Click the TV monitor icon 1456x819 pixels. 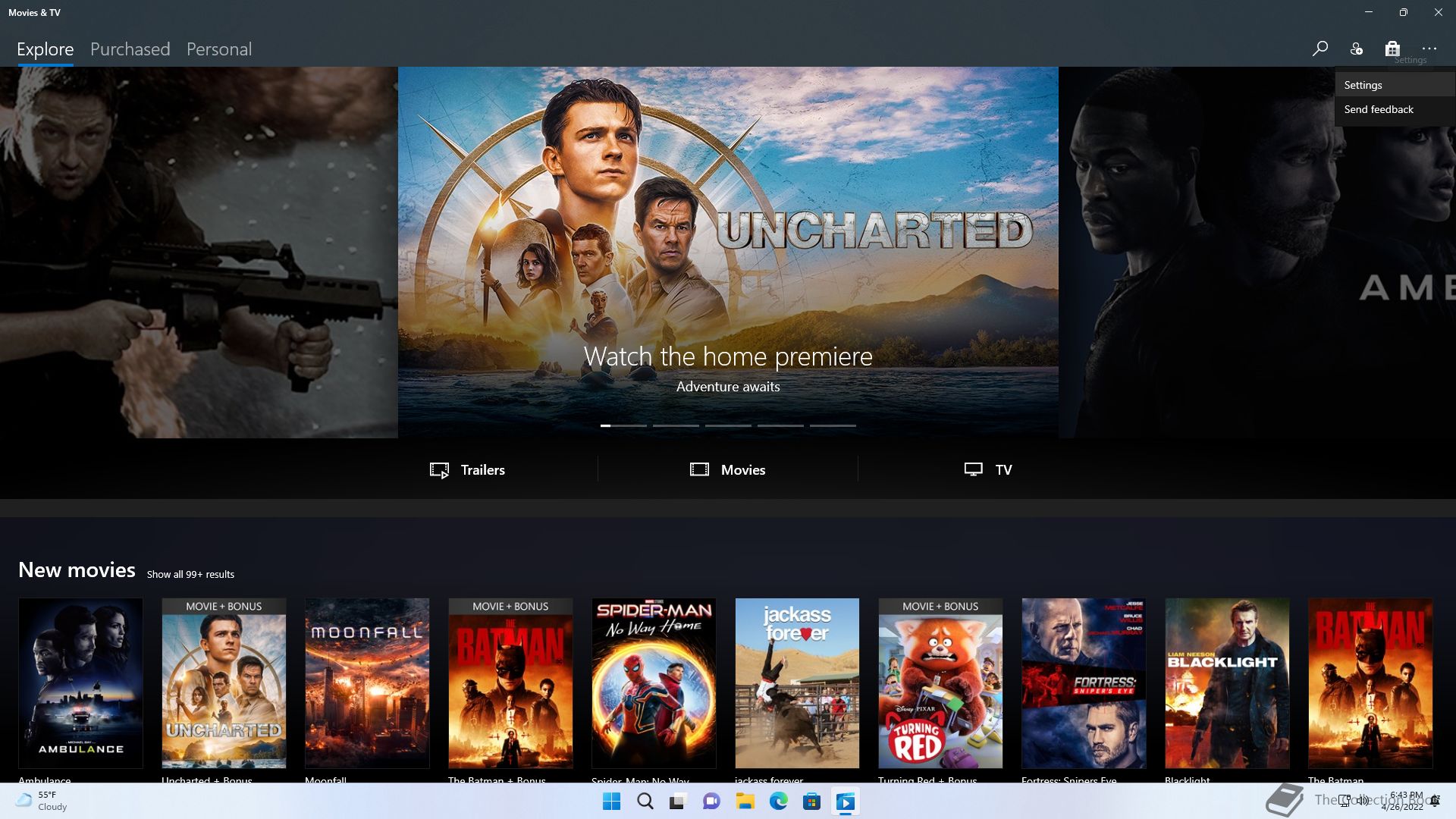point(973,469)
